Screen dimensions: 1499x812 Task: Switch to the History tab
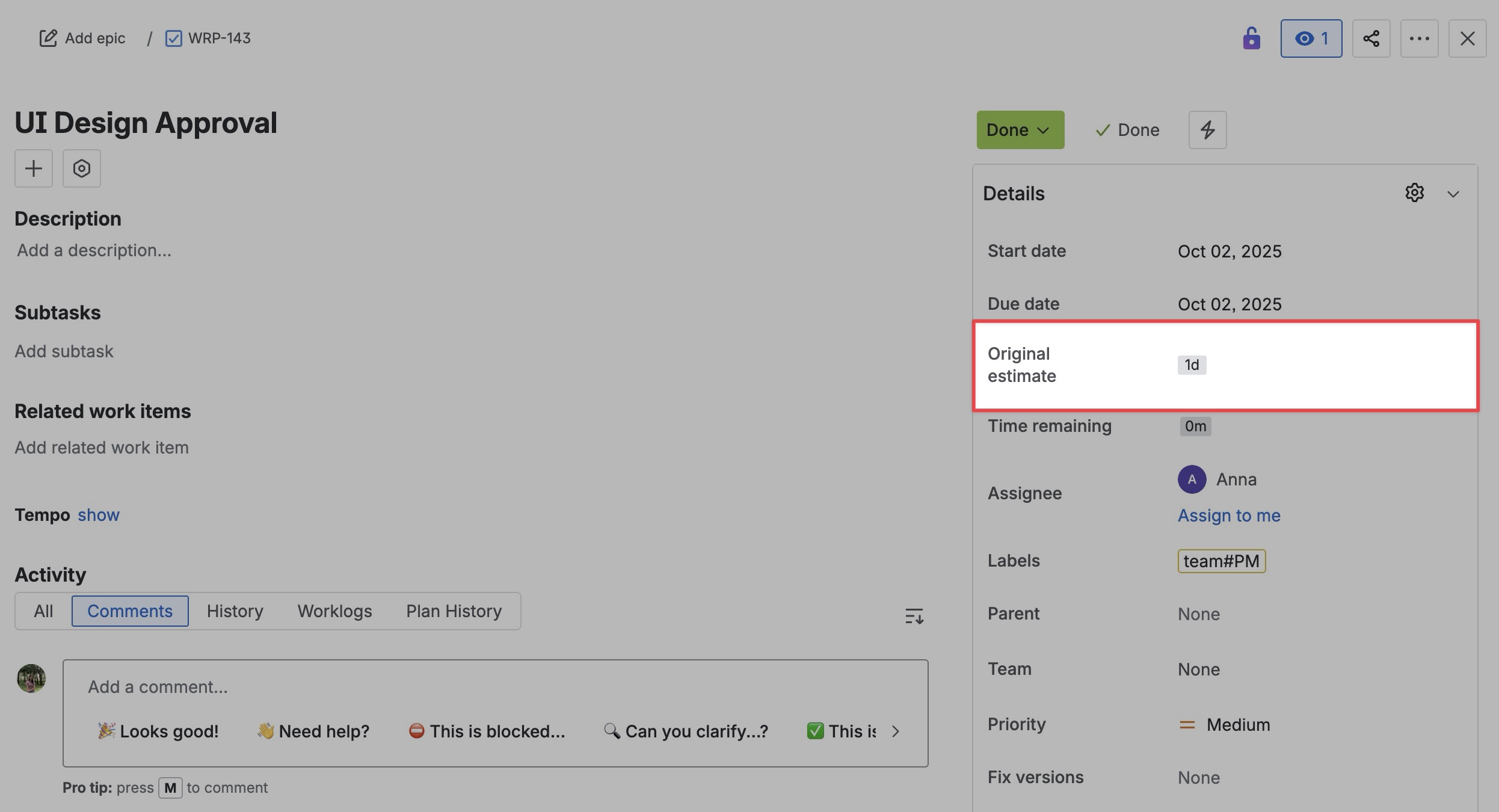click(235, 611)
